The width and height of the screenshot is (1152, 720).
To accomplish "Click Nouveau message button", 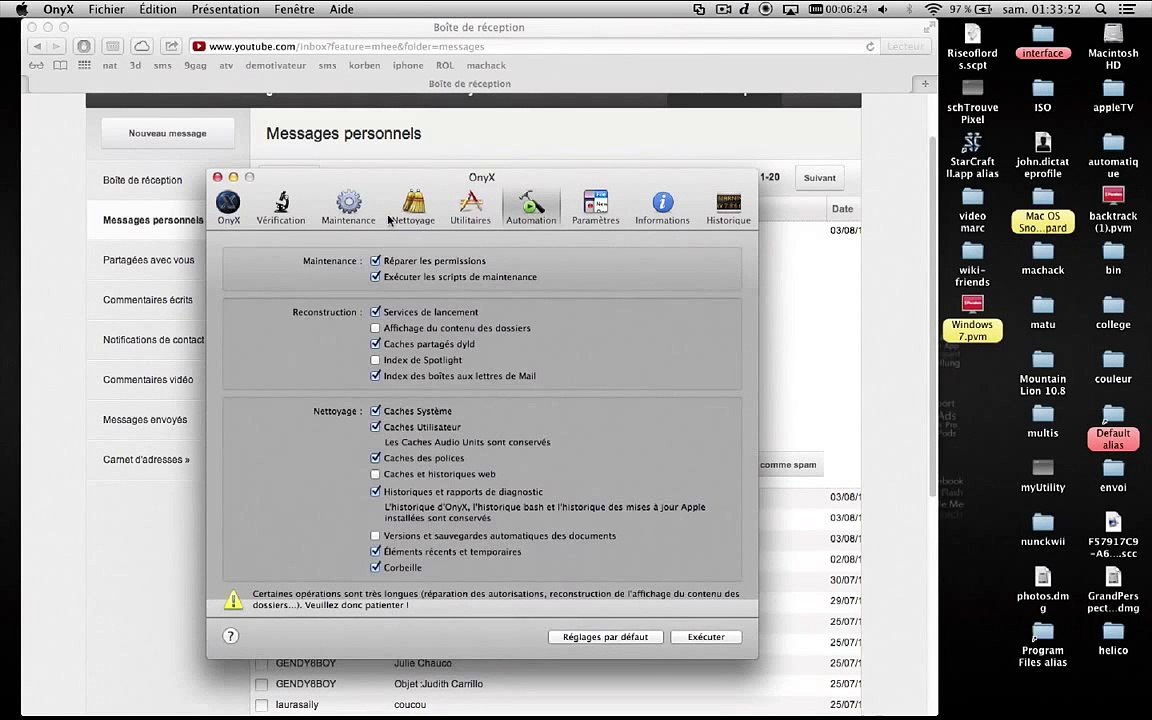I will click(x=168, y=134).
